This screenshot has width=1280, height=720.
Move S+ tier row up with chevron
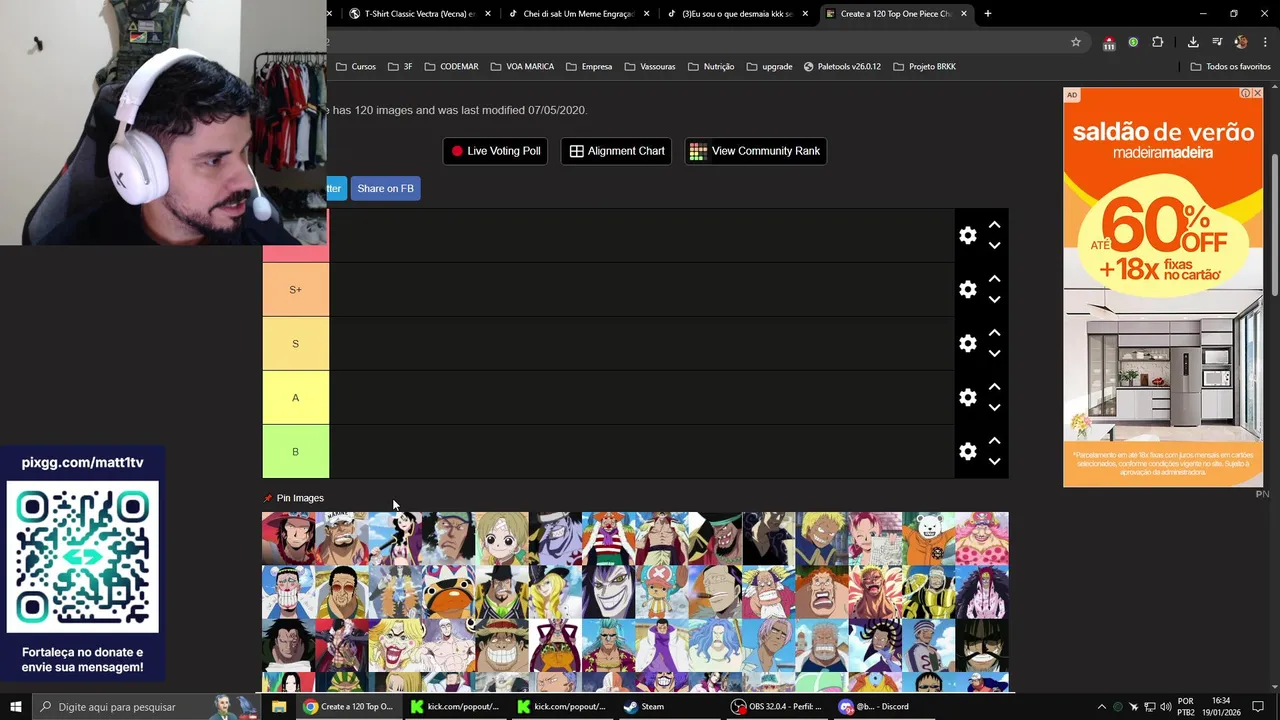[994, 279]
